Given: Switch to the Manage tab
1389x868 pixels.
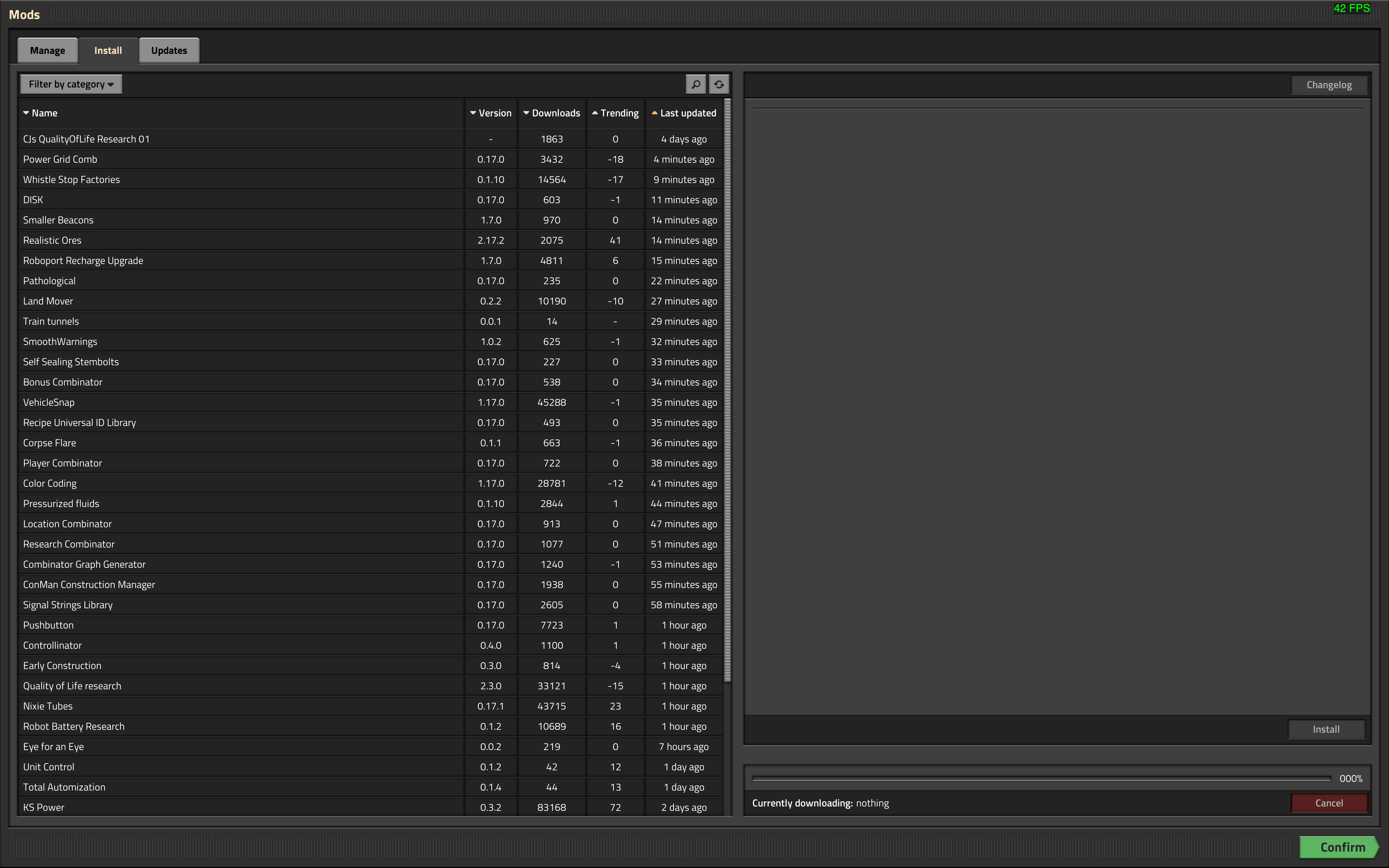Looking at the screenshot, I should (48, 51).
